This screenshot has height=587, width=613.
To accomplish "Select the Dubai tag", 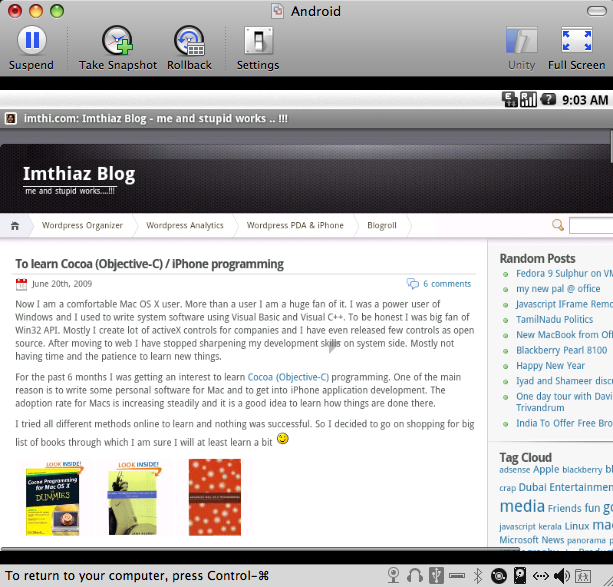I will pos(532,487).
